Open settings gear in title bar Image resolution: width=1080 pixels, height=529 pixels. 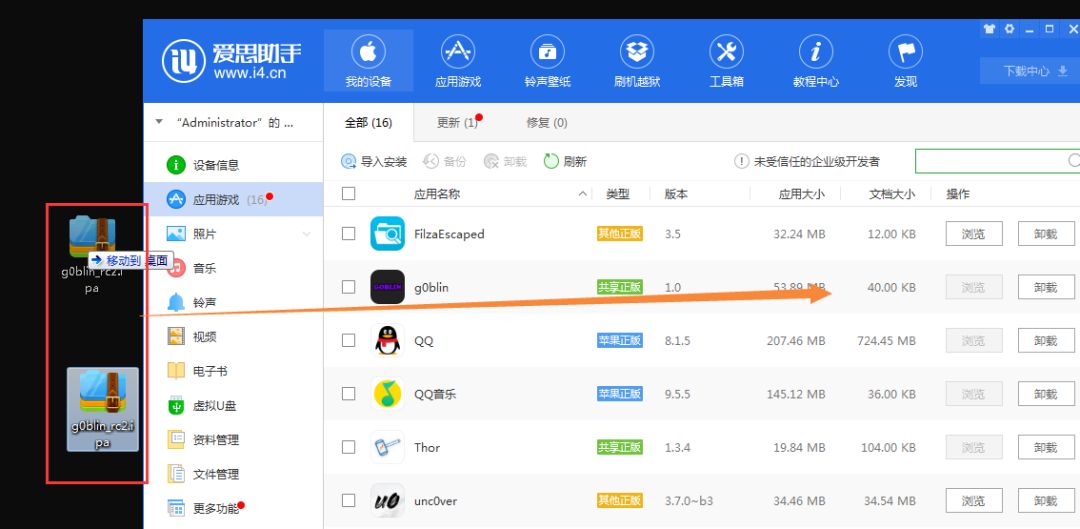(x=1010, y=29)
